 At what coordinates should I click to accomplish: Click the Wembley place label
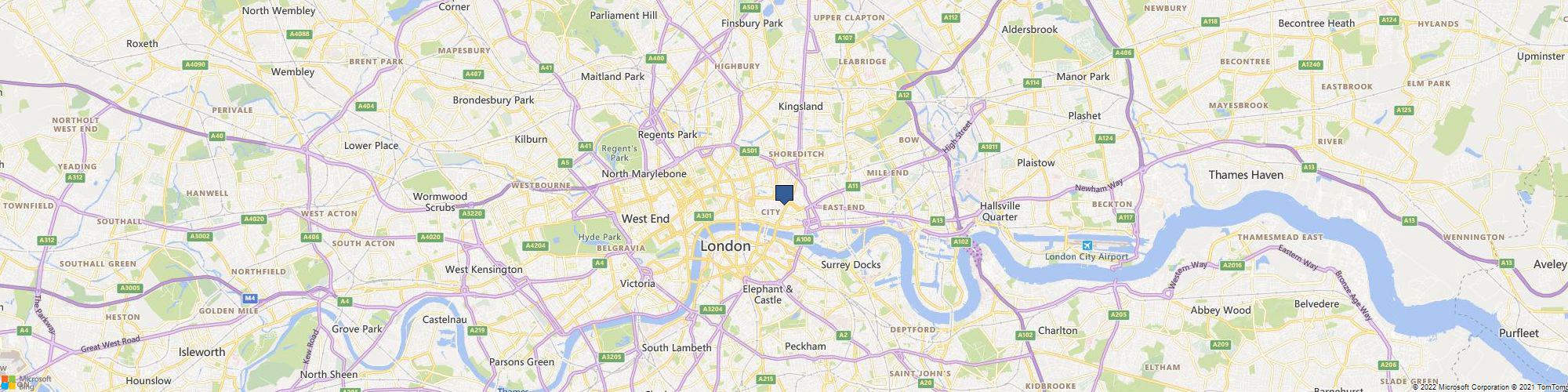[292, 71]
